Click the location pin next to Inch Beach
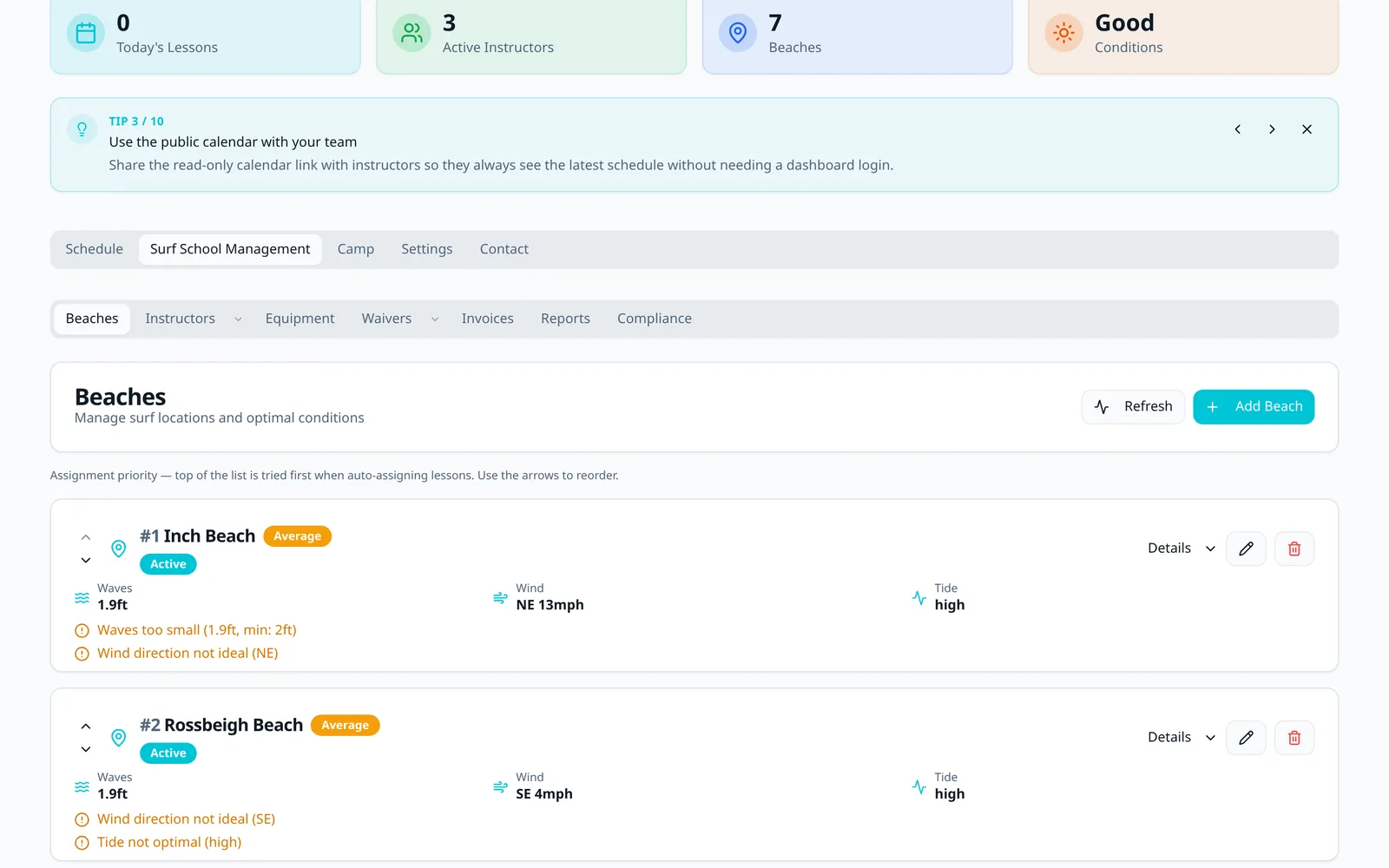The width and height of the screenshot is (1389, 868). [119, 549]
